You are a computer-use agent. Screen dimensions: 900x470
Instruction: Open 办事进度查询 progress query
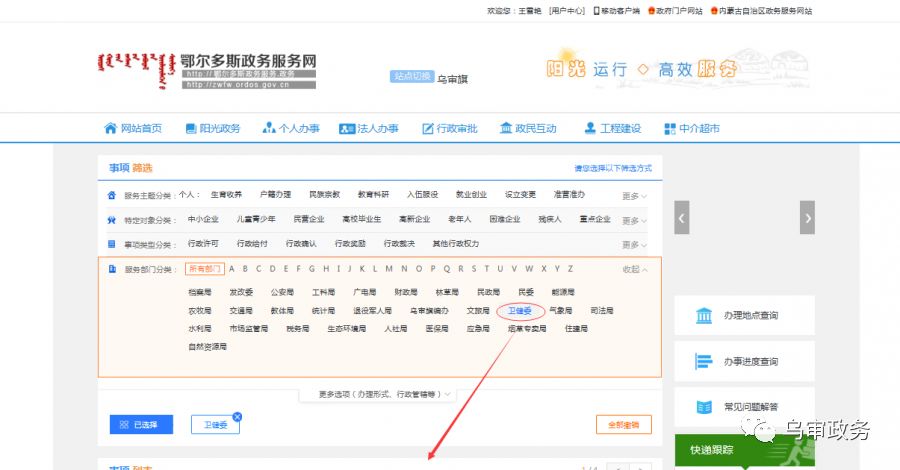[x=744, y=361]
